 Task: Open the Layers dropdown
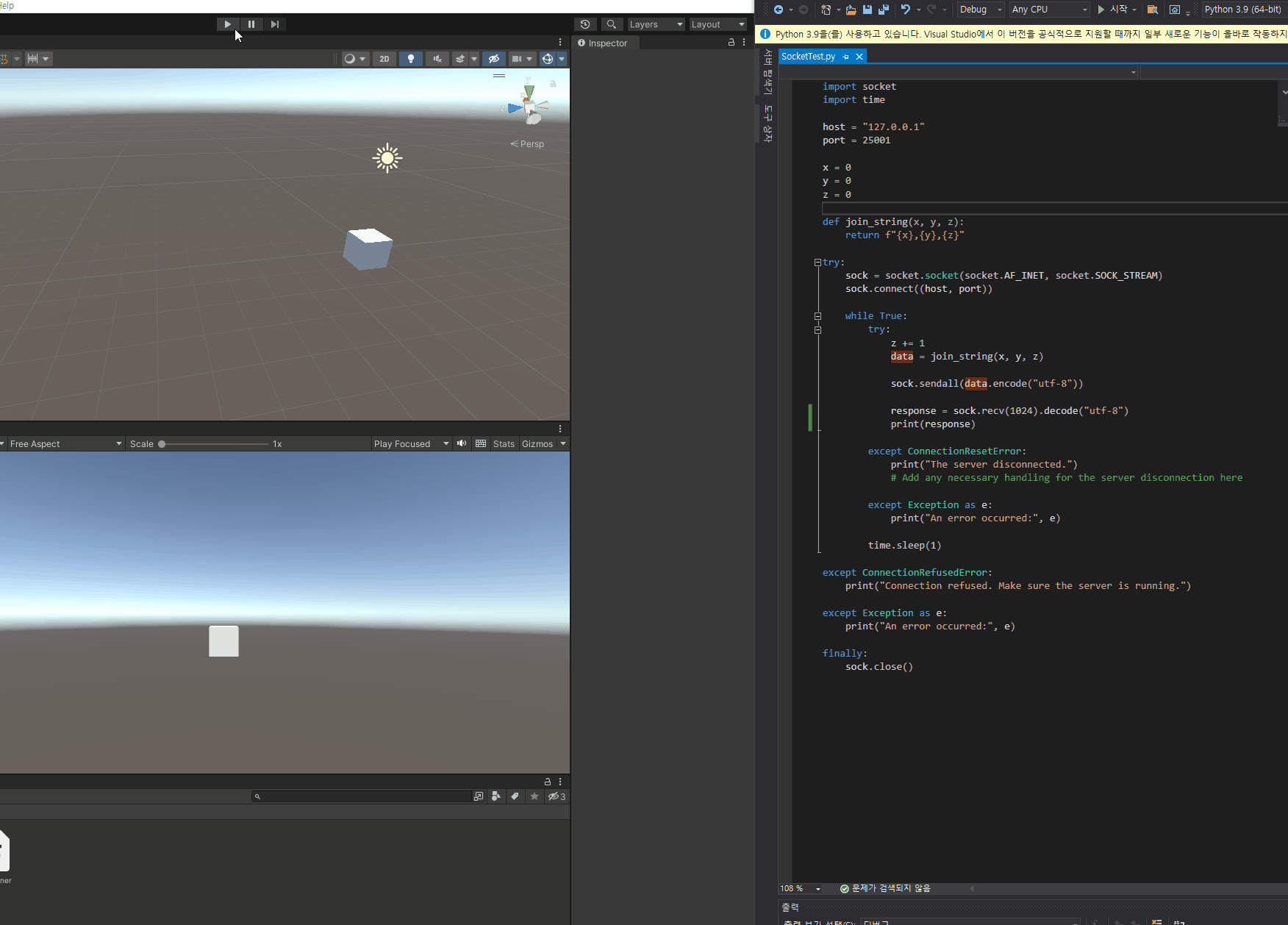(656, 24)
